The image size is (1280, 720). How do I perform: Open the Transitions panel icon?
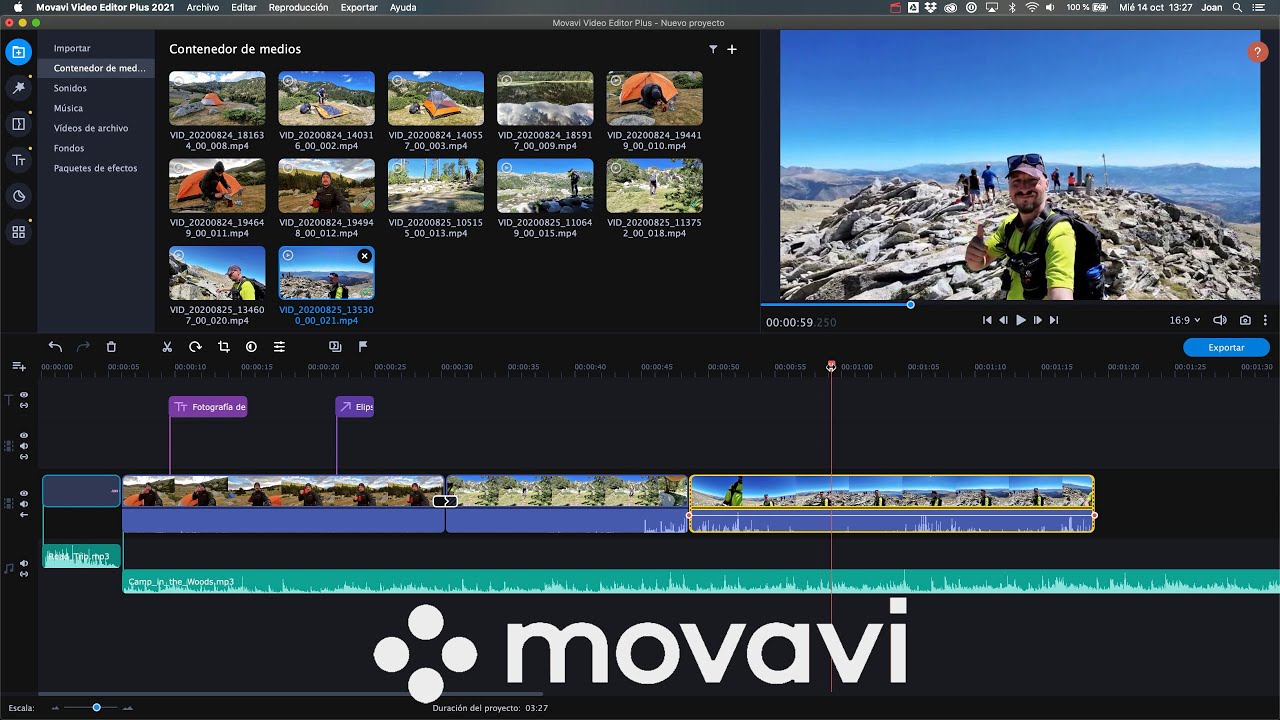point(18,124)
